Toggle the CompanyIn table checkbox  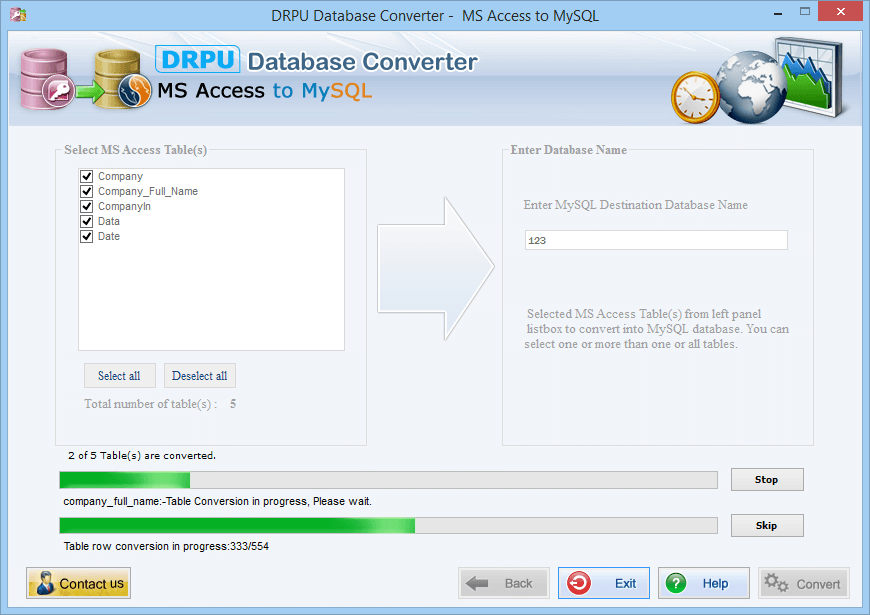click(87, 206)
